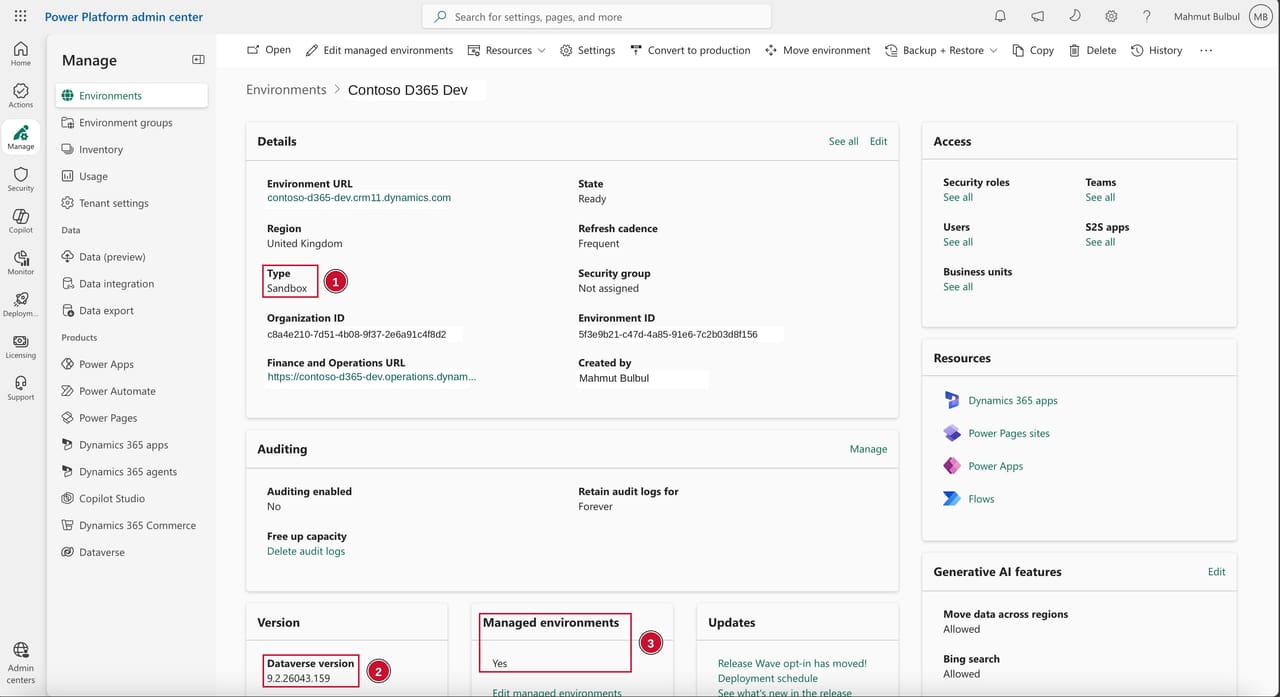
Task: Toggle the dark mode moon icon
Action: [1074, 16]
